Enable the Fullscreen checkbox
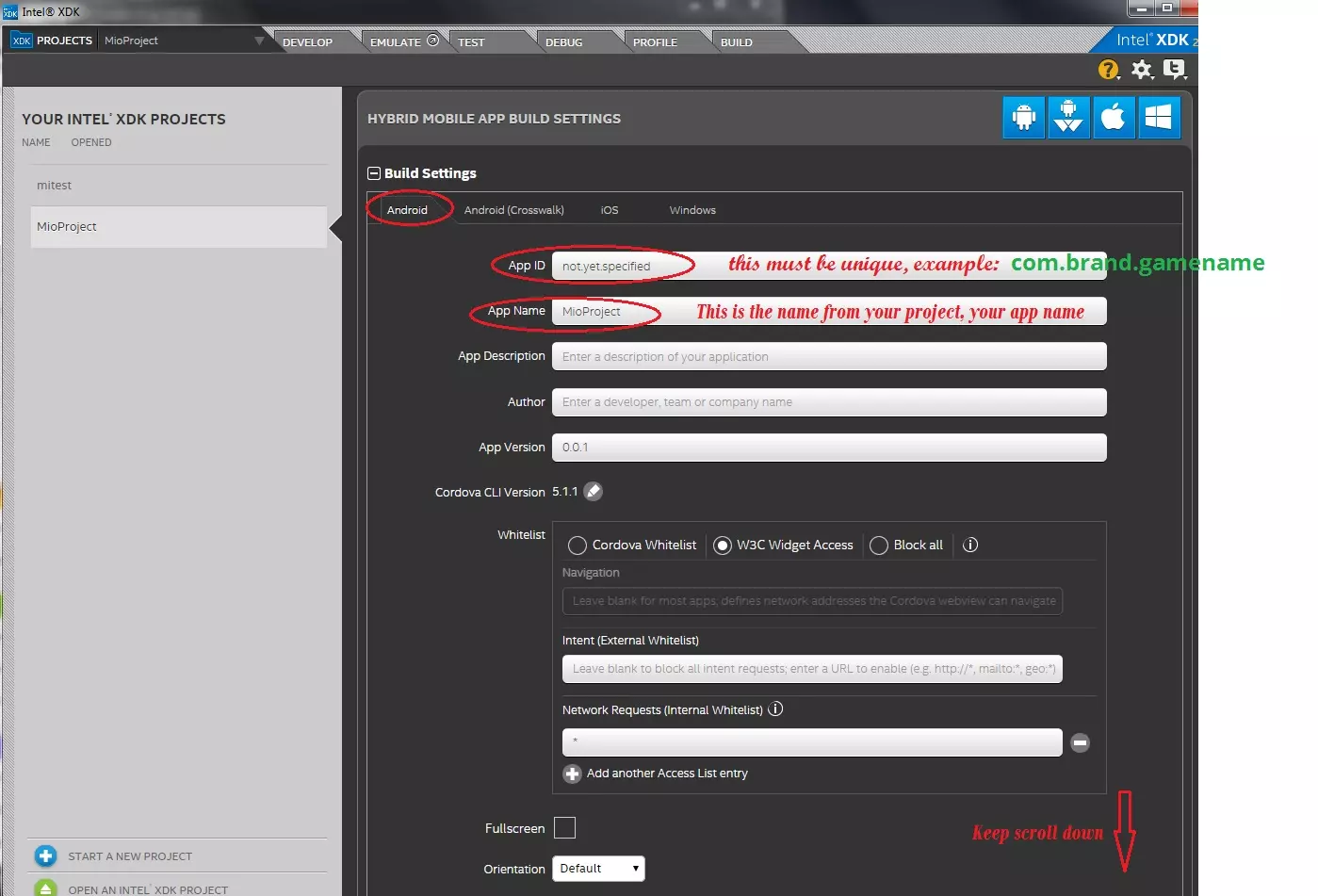 click(564, 828)
